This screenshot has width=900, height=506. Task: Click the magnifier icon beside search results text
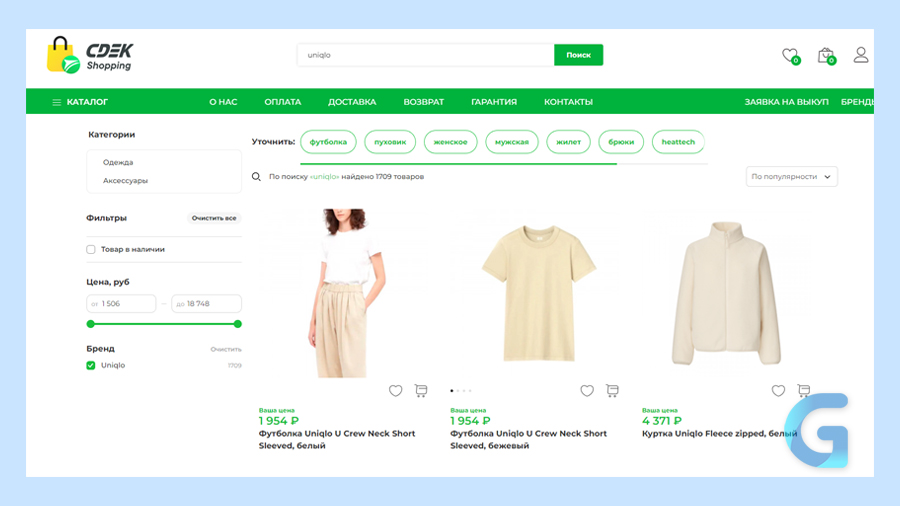point(256,177)
